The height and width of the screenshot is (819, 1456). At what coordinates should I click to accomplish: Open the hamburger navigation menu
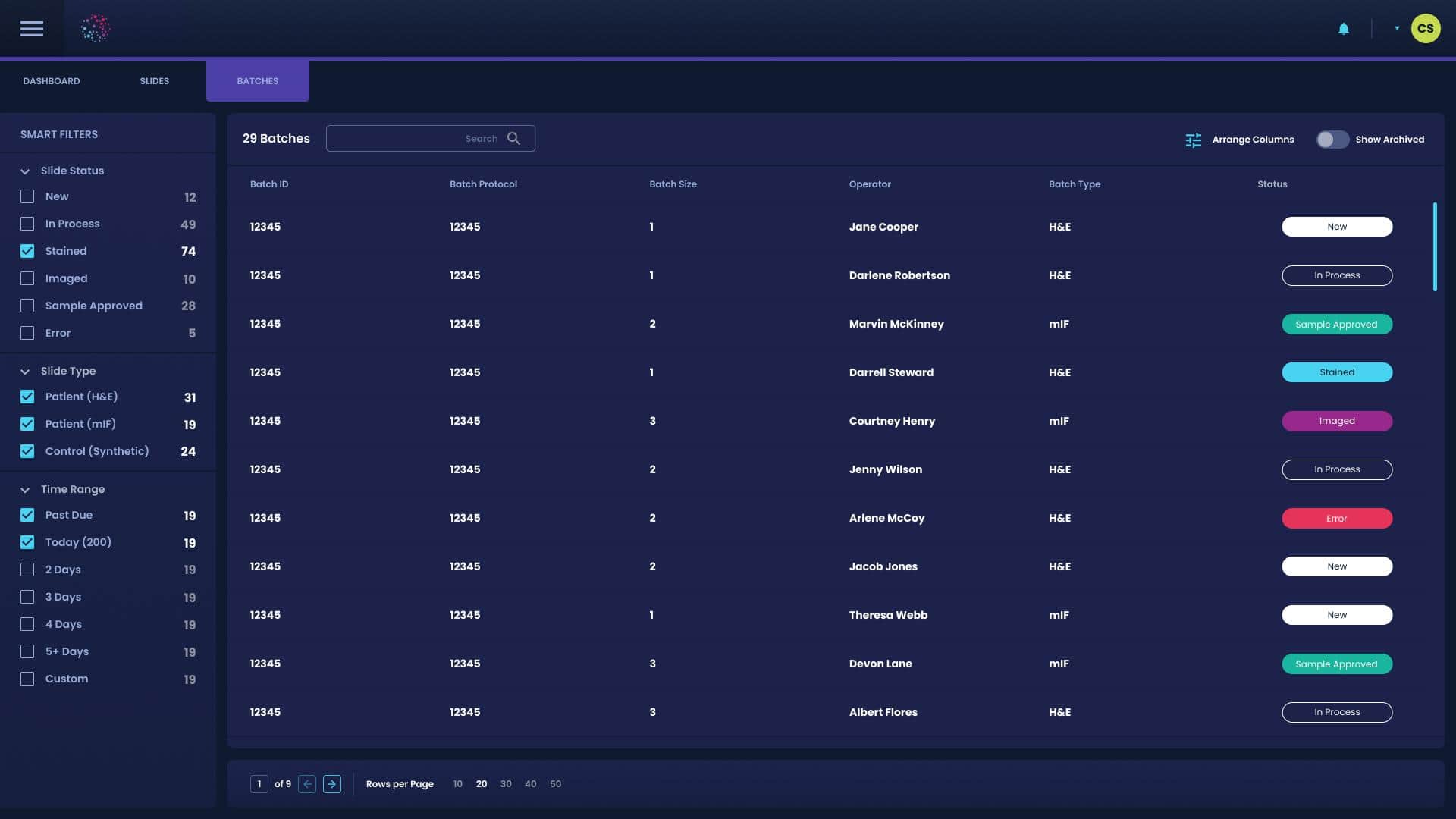(x=31, y=29)
